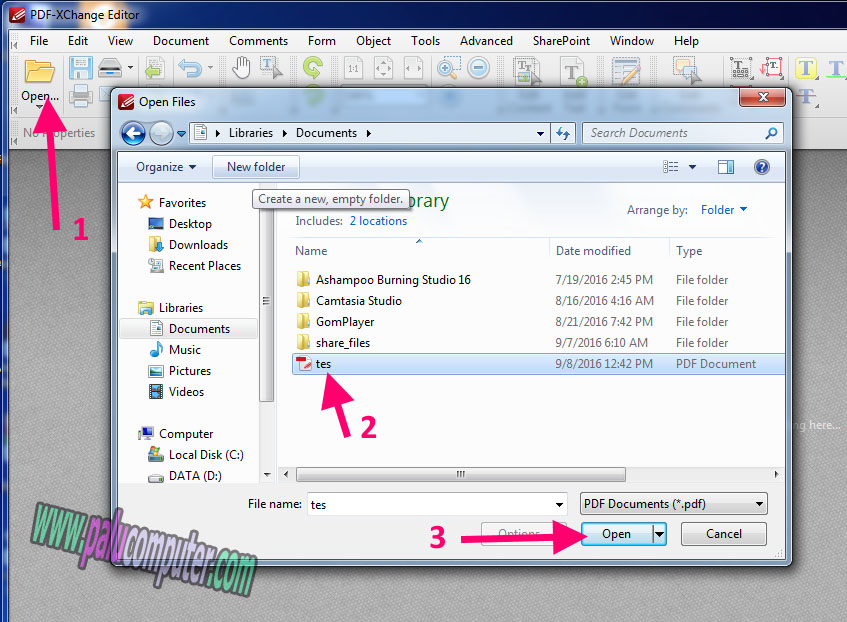Image resolution: width=847 pixels, height=622 pixels.
Task: Click the horizontal scrollbar in file list
Action: coord(461,474)
